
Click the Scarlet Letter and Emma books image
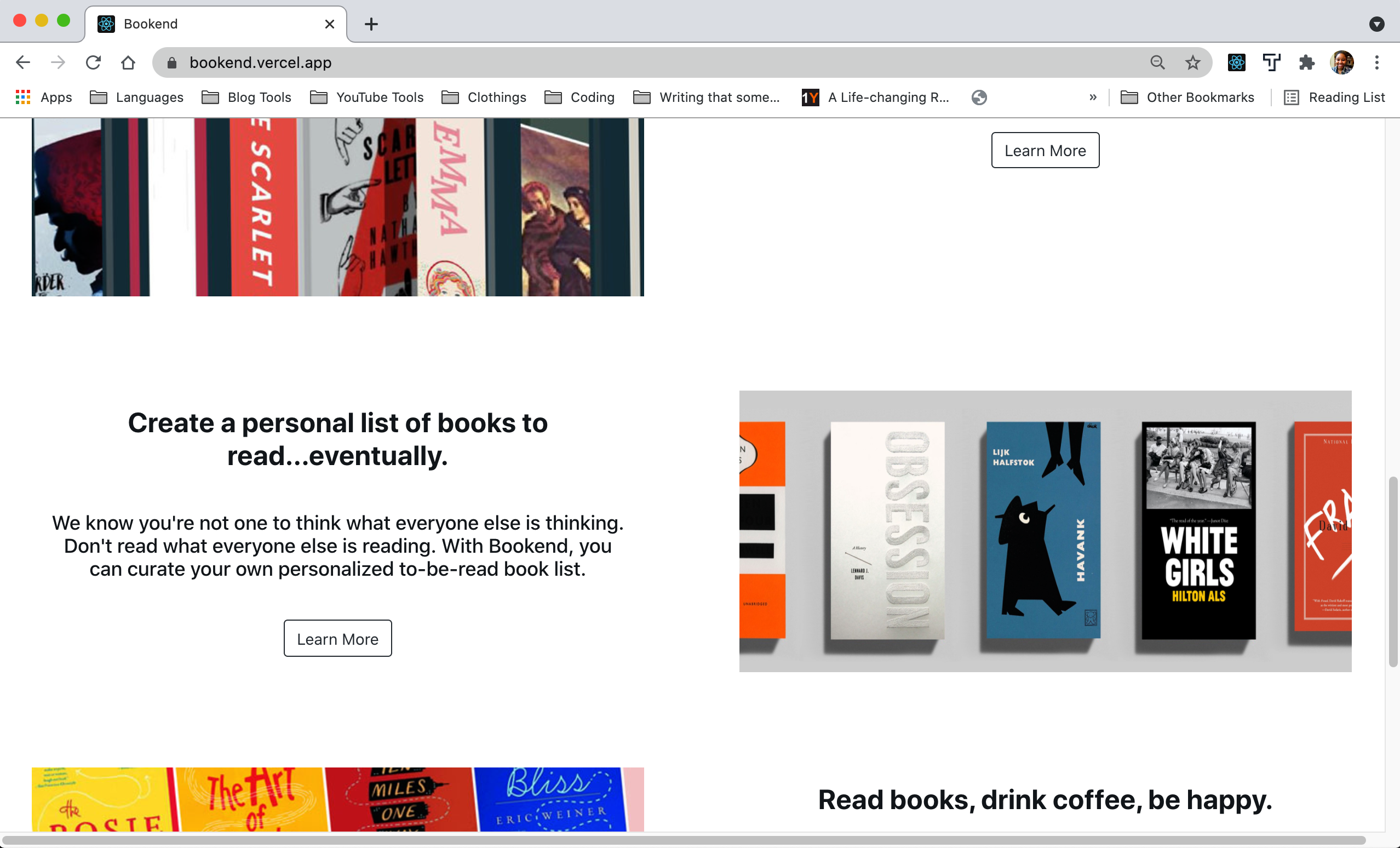tap(337, 207)
